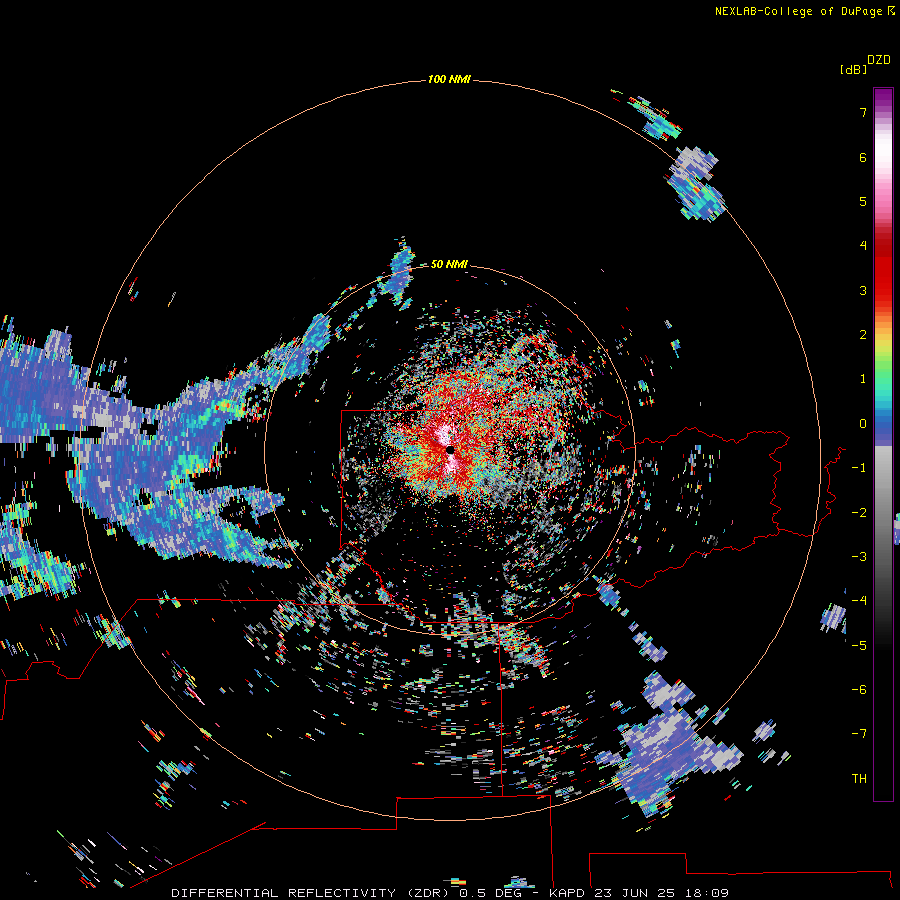Click the 5 dB tick label
The height and width of the screenshot is (900, 900).
[863, 201]
